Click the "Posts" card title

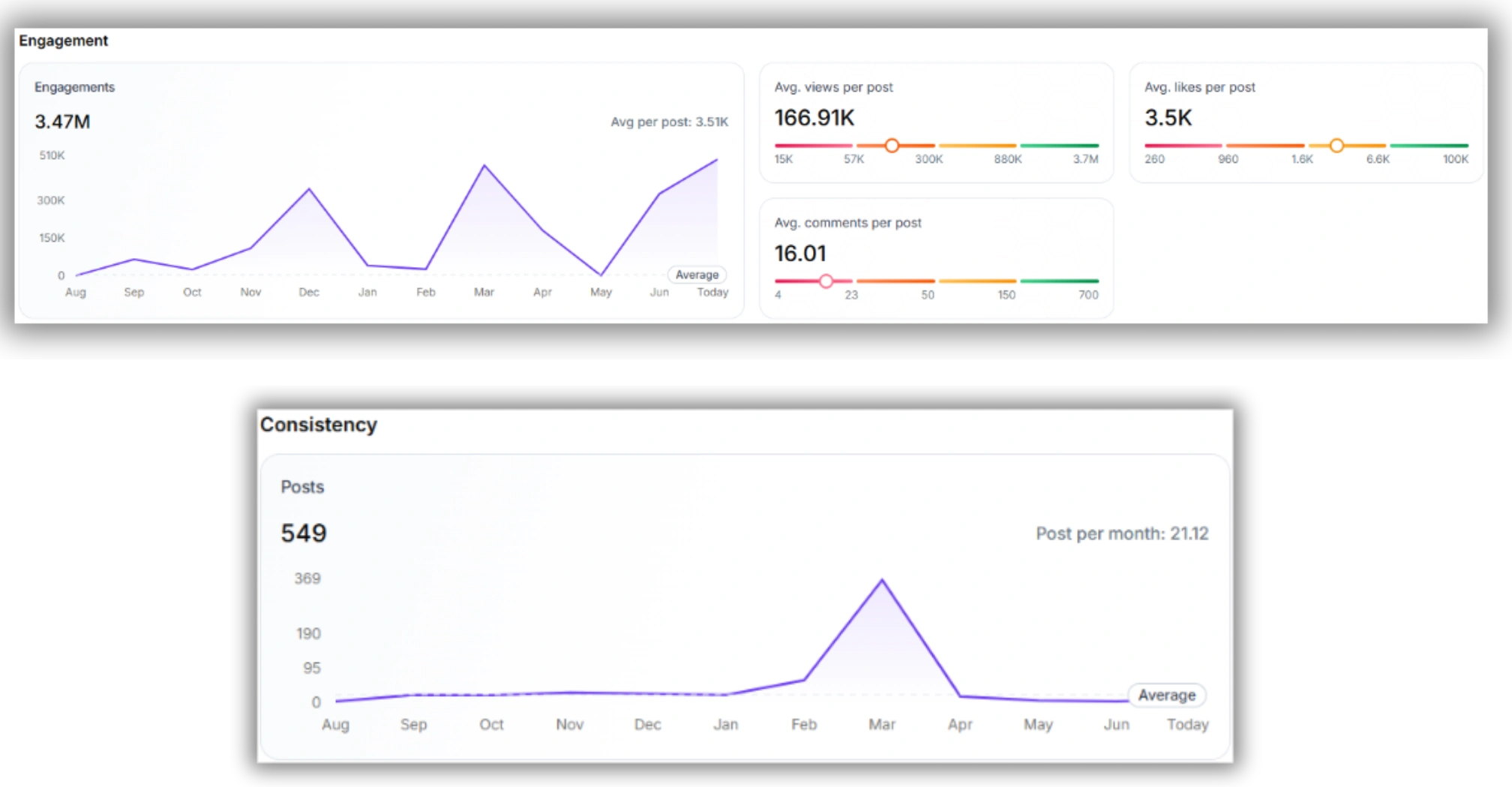pyautogui.click(x=302, y=487)
